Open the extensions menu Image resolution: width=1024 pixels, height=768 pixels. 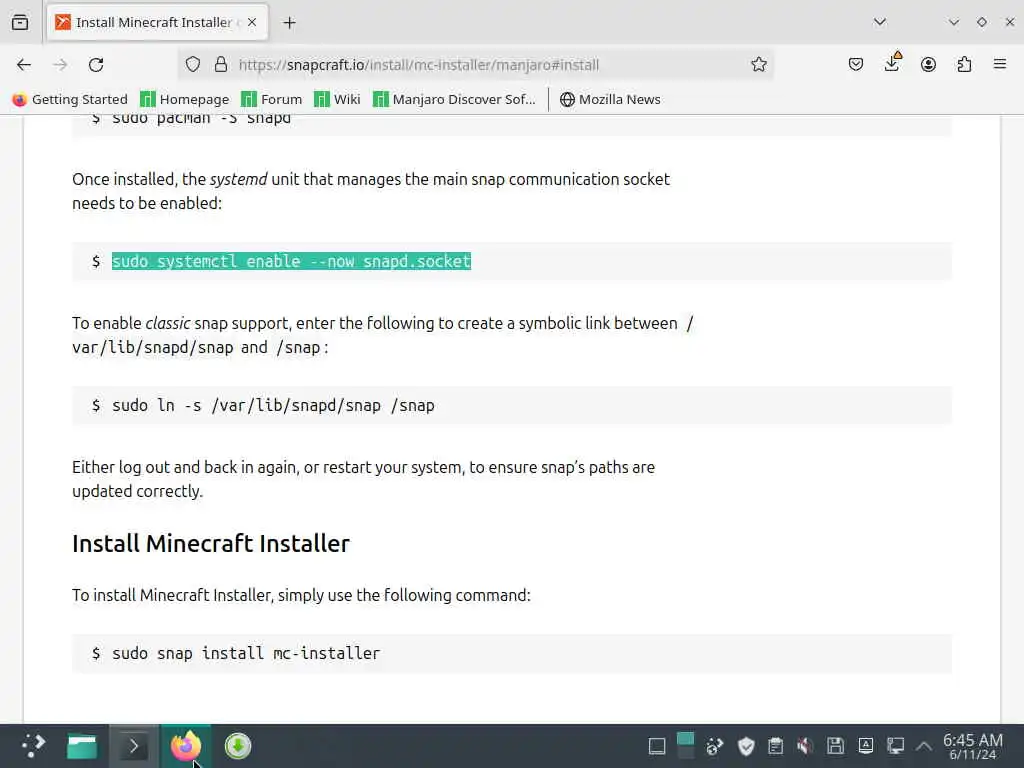point(964,65)
